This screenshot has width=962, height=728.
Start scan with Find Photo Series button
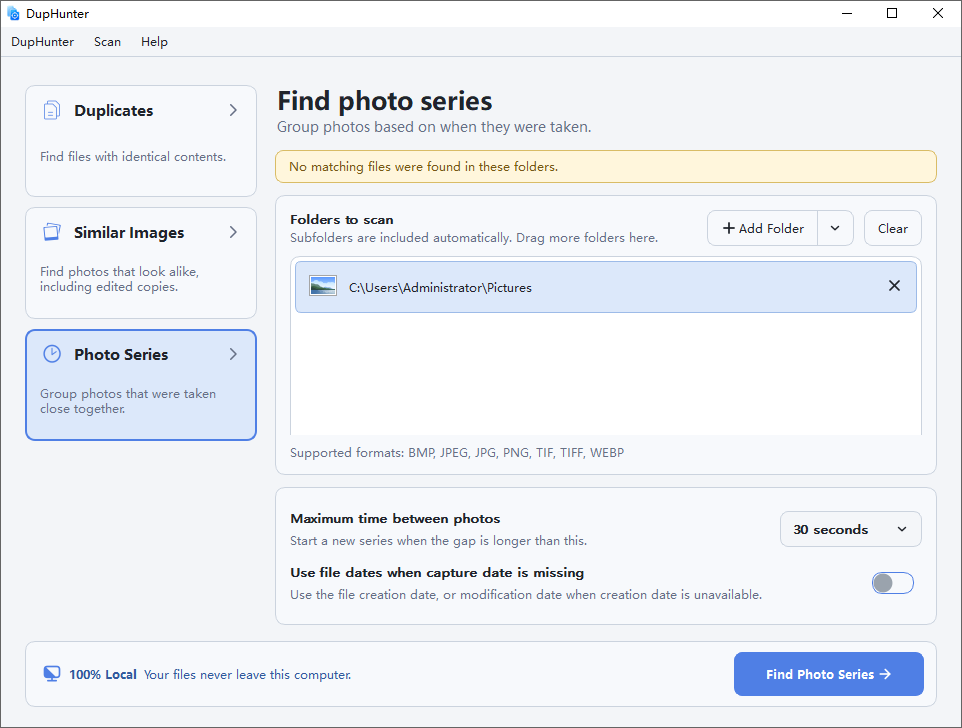point(828,674)
